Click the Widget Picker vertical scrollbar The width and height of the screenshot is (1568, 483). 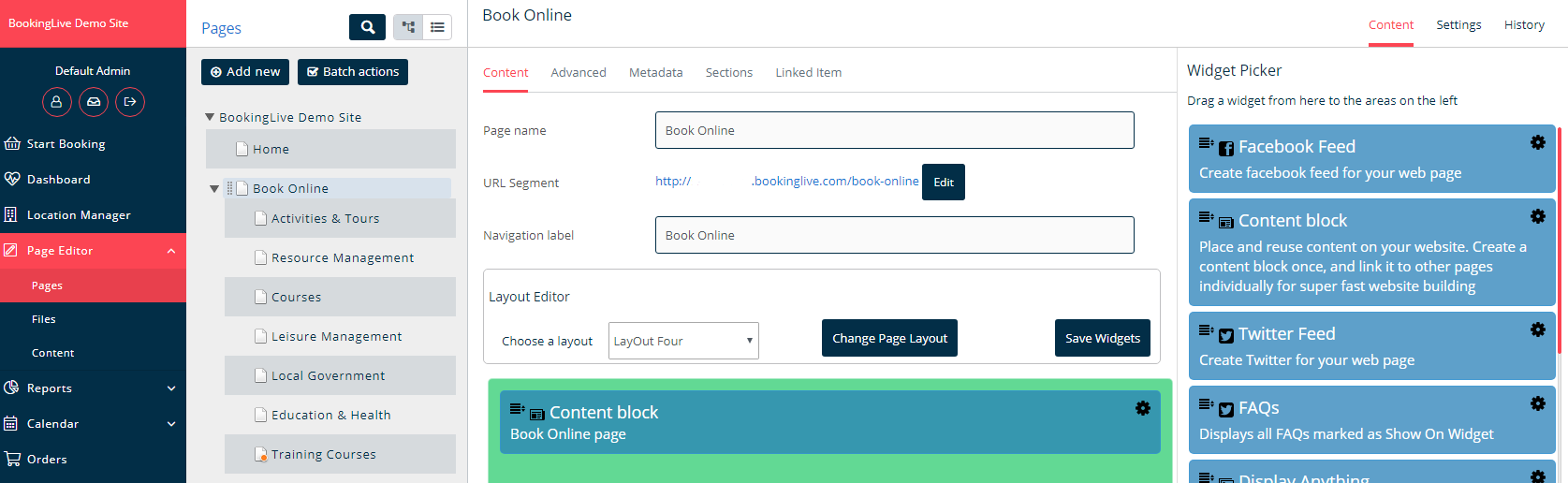point(1560,241)
